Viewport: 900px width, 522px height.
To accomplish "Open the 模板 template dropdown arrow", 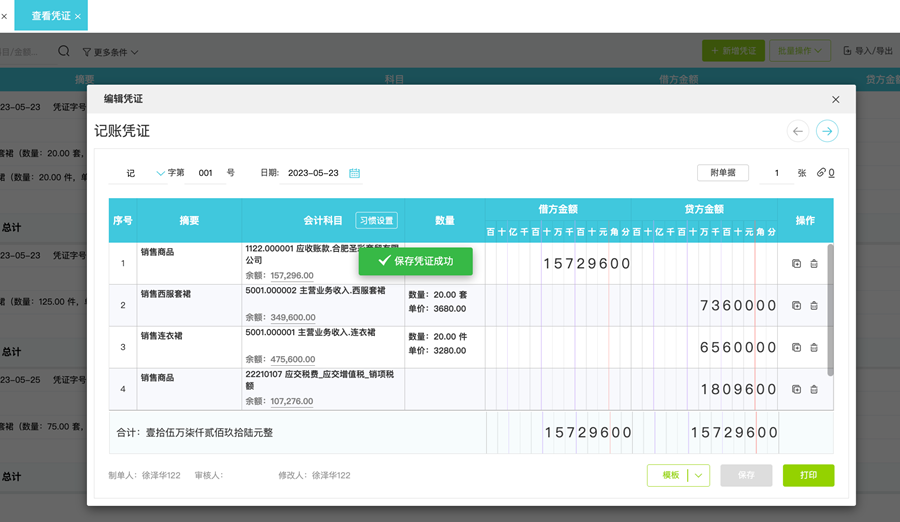I will coord(698,476).
